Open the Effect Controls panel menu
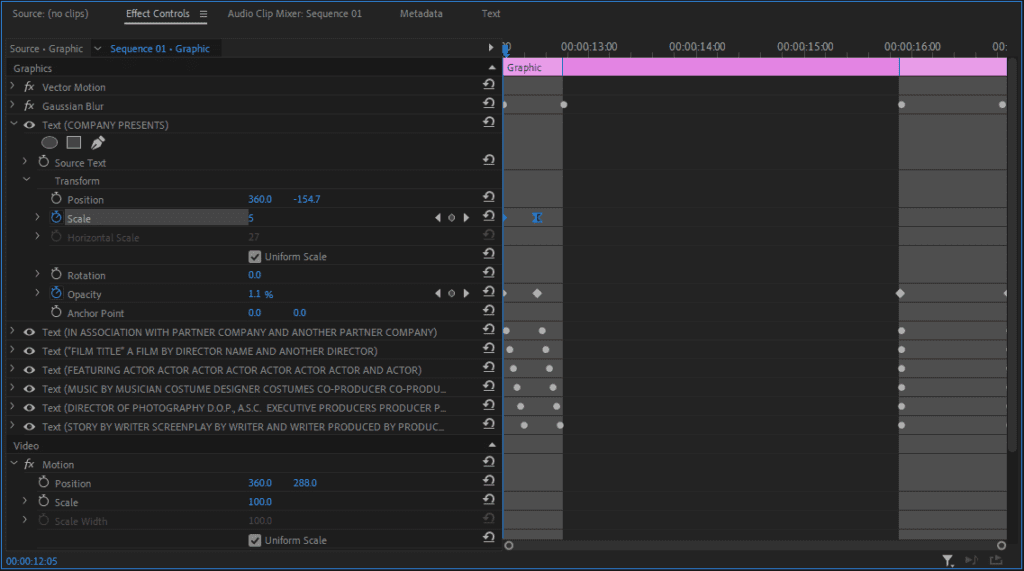This screenshot has height=571, width=1024. click(x=203, y=14)
